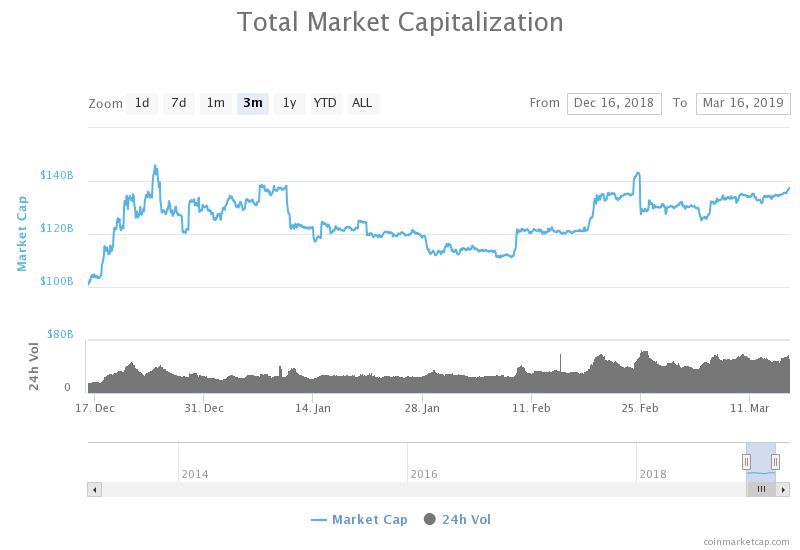Set zoom to 1y
Screen dimensions: 800x550
click(x=289, y=103)
